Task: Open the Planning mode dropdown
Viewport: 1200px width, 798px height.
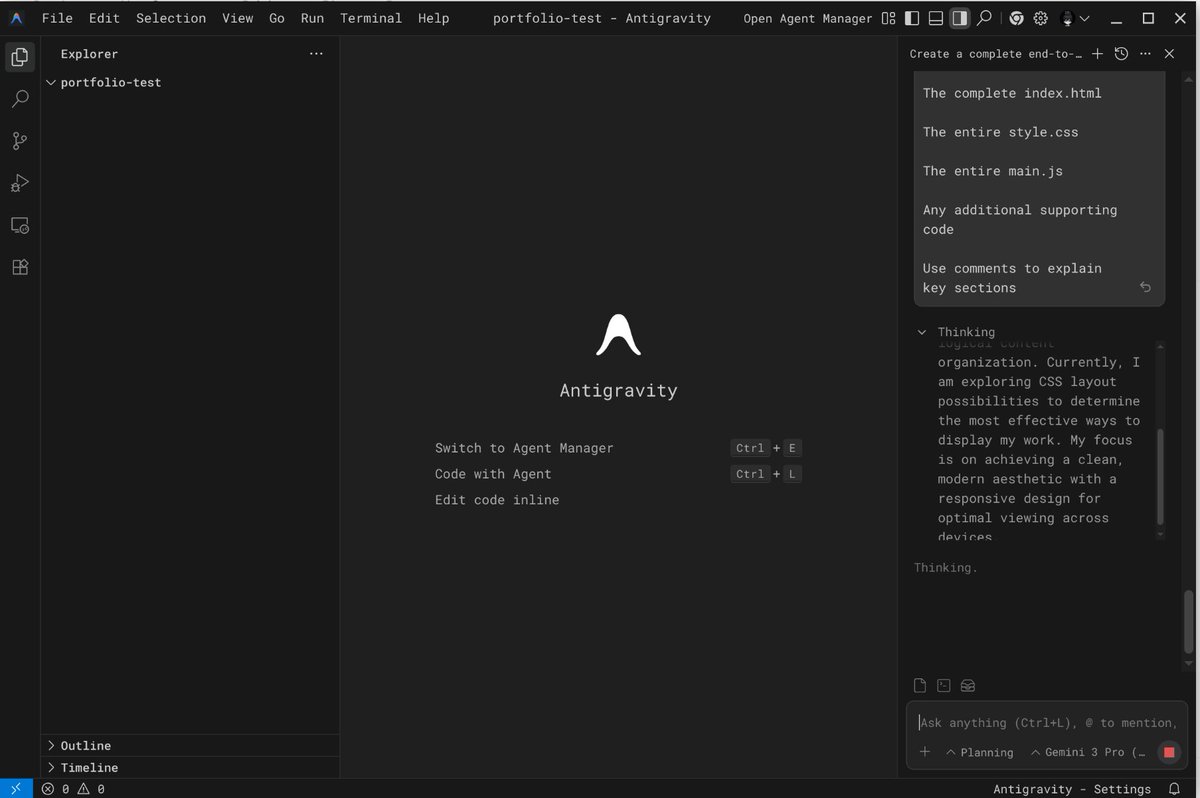Action: pyautogui.click(x=979, y=752)
